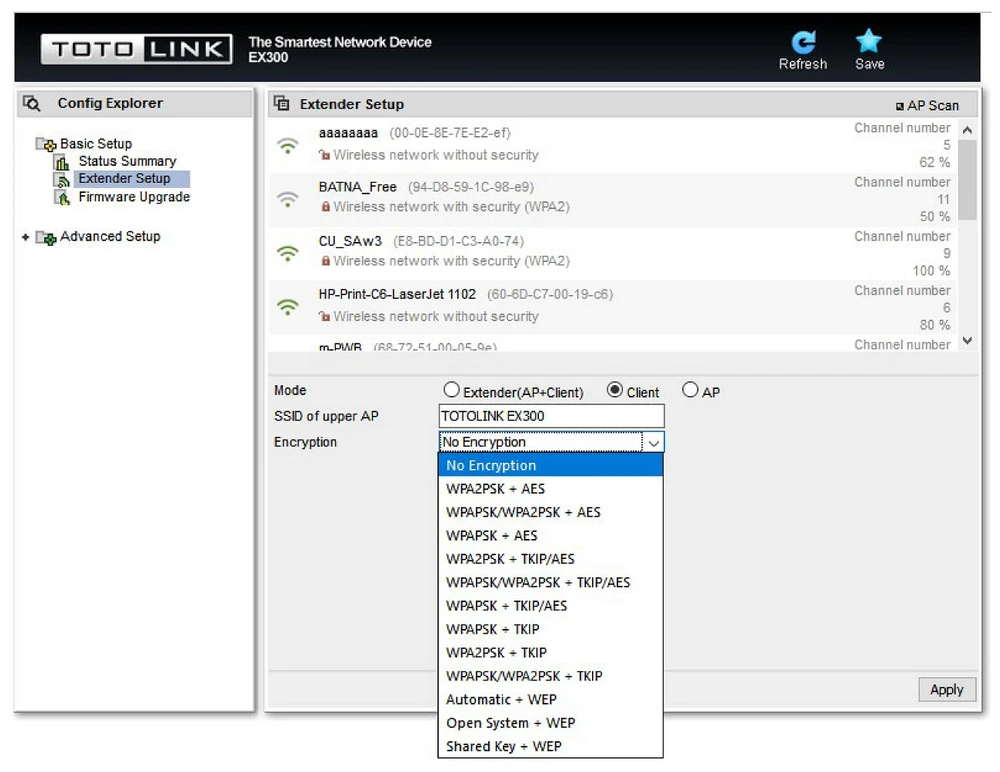
Task: Collapse the Encryption dropdown arrow
Action: tap(653, 442)
